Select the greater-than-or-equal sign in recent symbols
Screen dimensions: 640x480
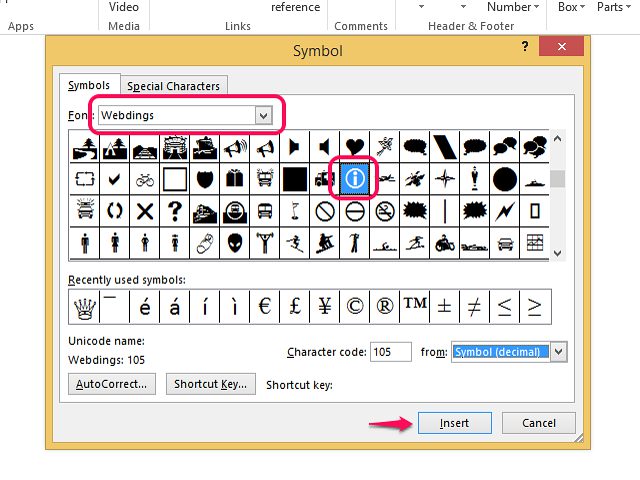pos(535,307)
